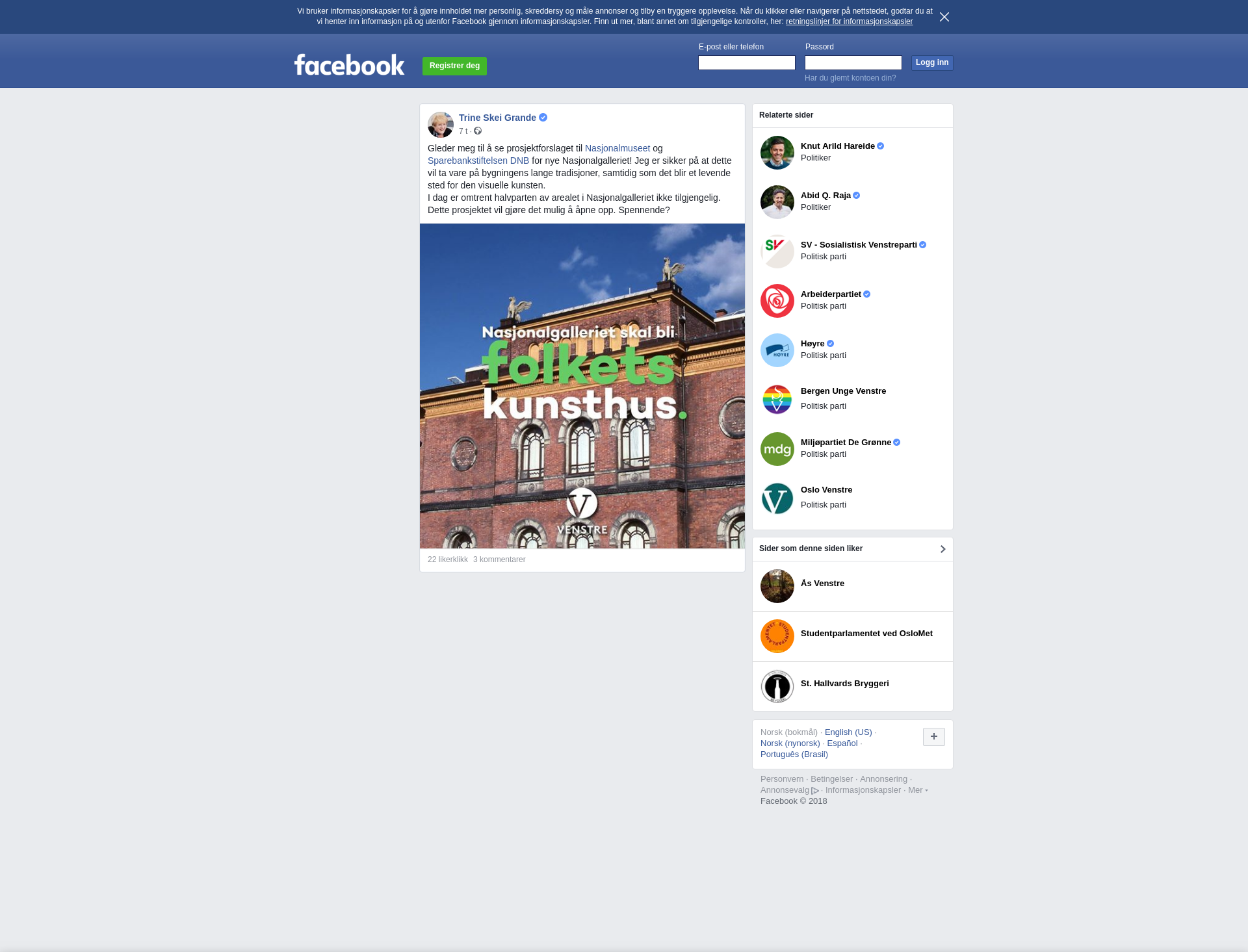Click the 'Registrer deg' button
Screen dimensions: 1248x952
pyautogui.click(x=454, y=66)
